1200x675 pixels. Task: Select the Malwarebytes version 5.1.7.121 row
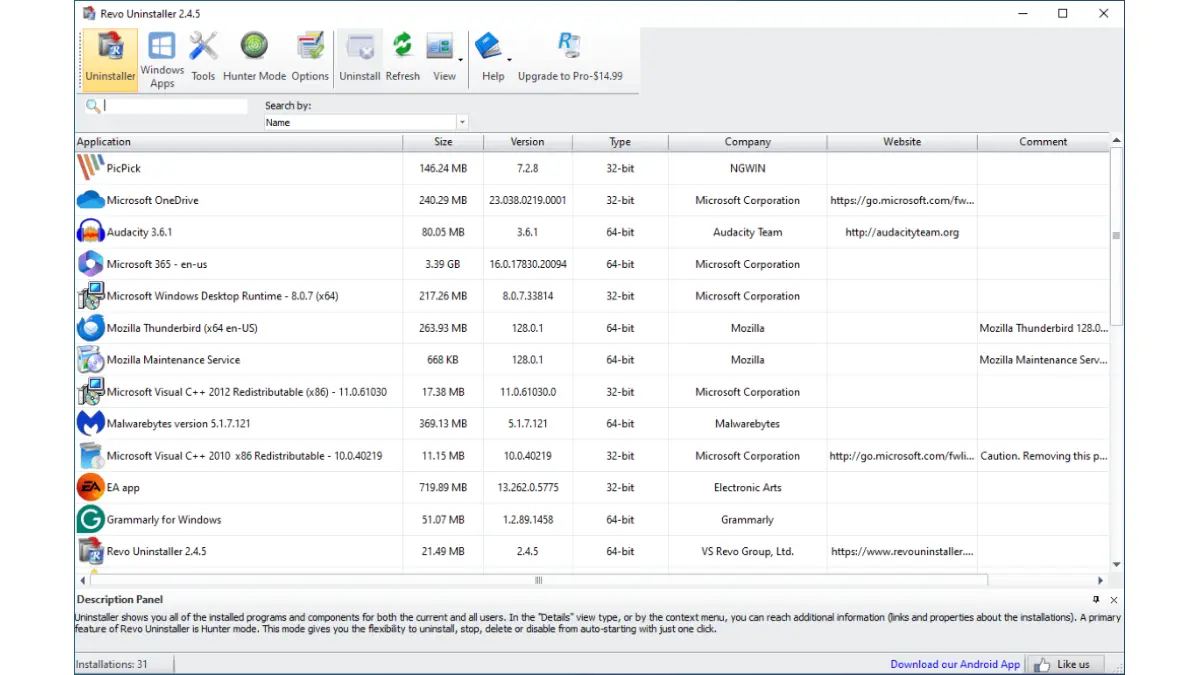tap(178, 424)
